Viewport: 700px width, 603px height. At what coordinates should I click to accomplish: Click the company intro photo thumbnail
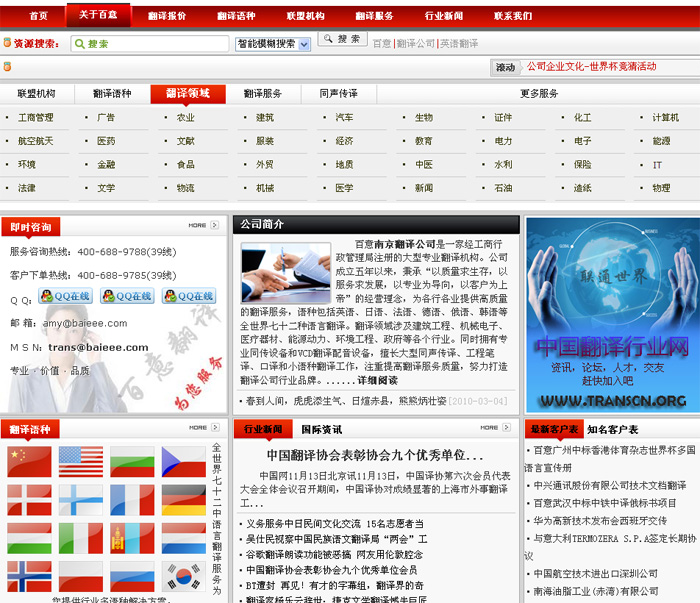(286, 273)
